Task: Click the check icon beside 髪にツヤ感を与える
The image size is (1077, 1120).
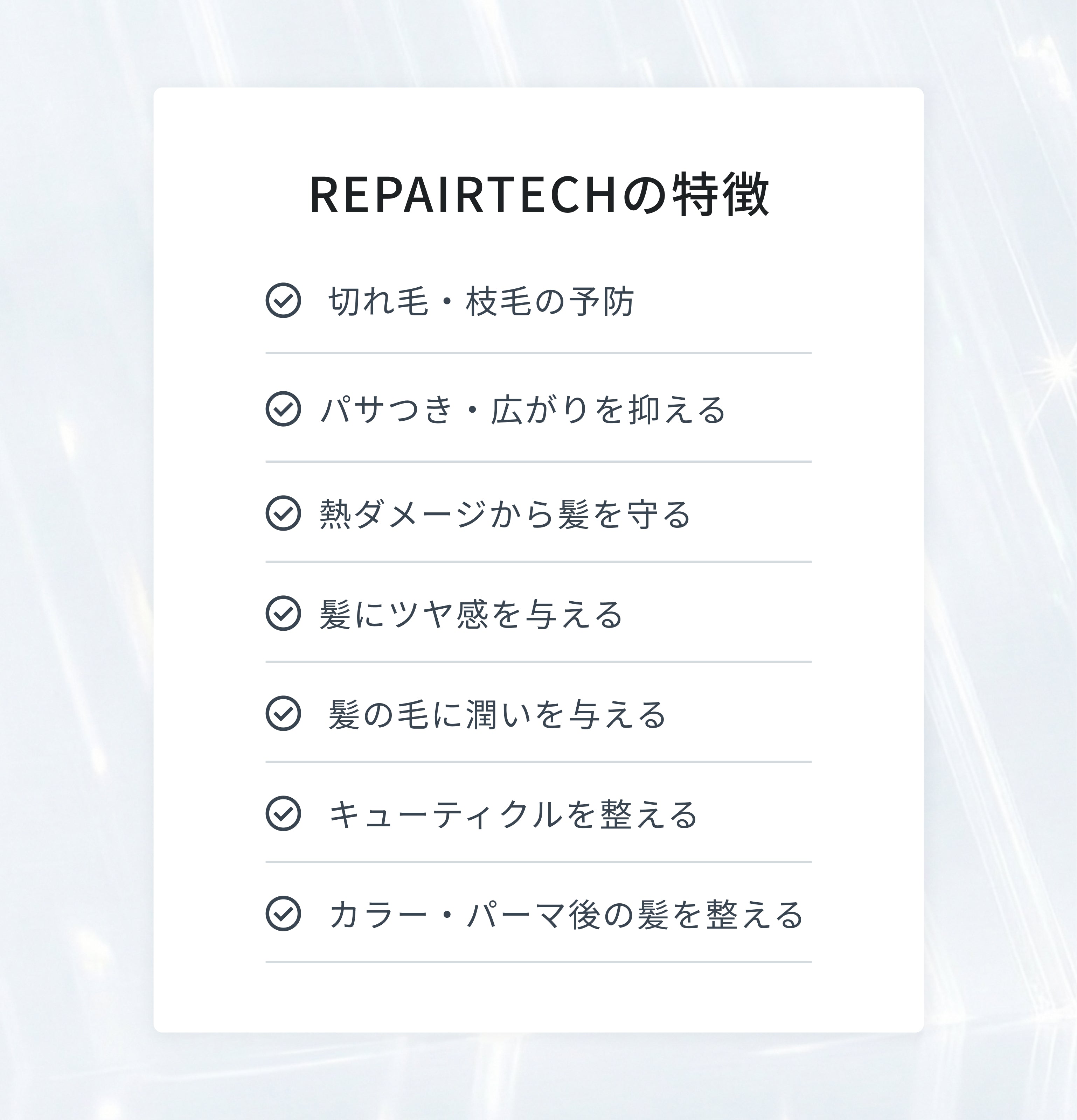Action: [283, 613]
